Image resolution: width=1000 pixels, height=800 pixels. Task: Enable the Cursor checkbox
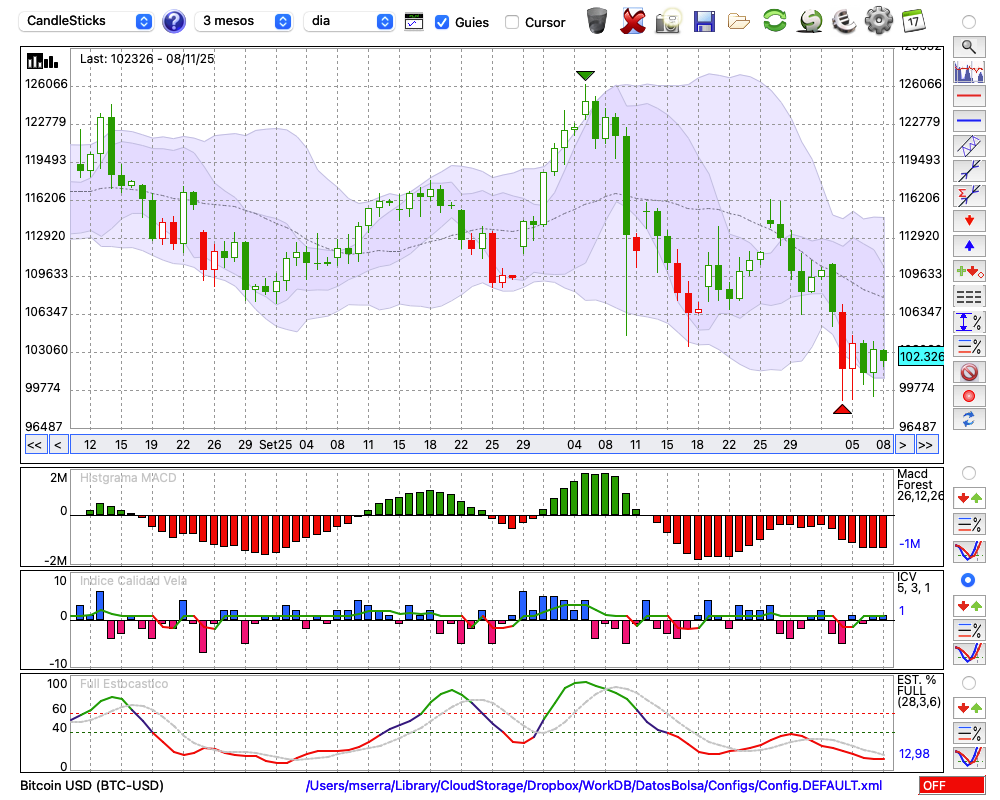tap(512, 22)
